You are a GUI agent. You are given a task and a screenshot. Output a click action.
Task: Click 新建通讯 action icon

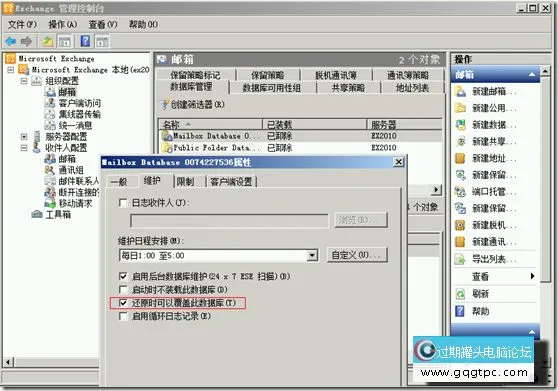tap(460, 242)
